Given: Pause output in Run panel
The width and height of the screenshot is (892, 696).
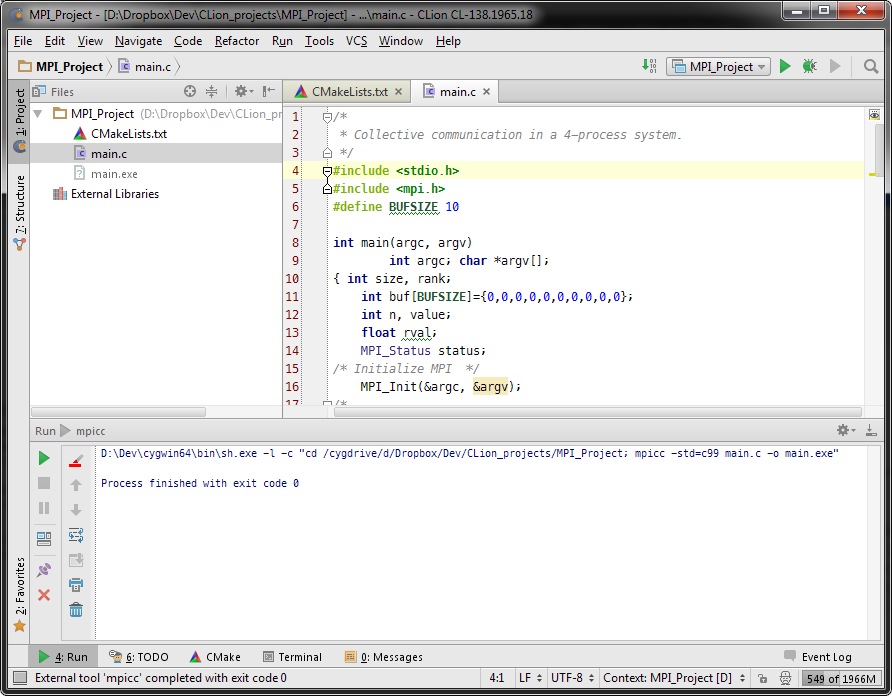Looking at the screenshot, I should pos(44,508).
